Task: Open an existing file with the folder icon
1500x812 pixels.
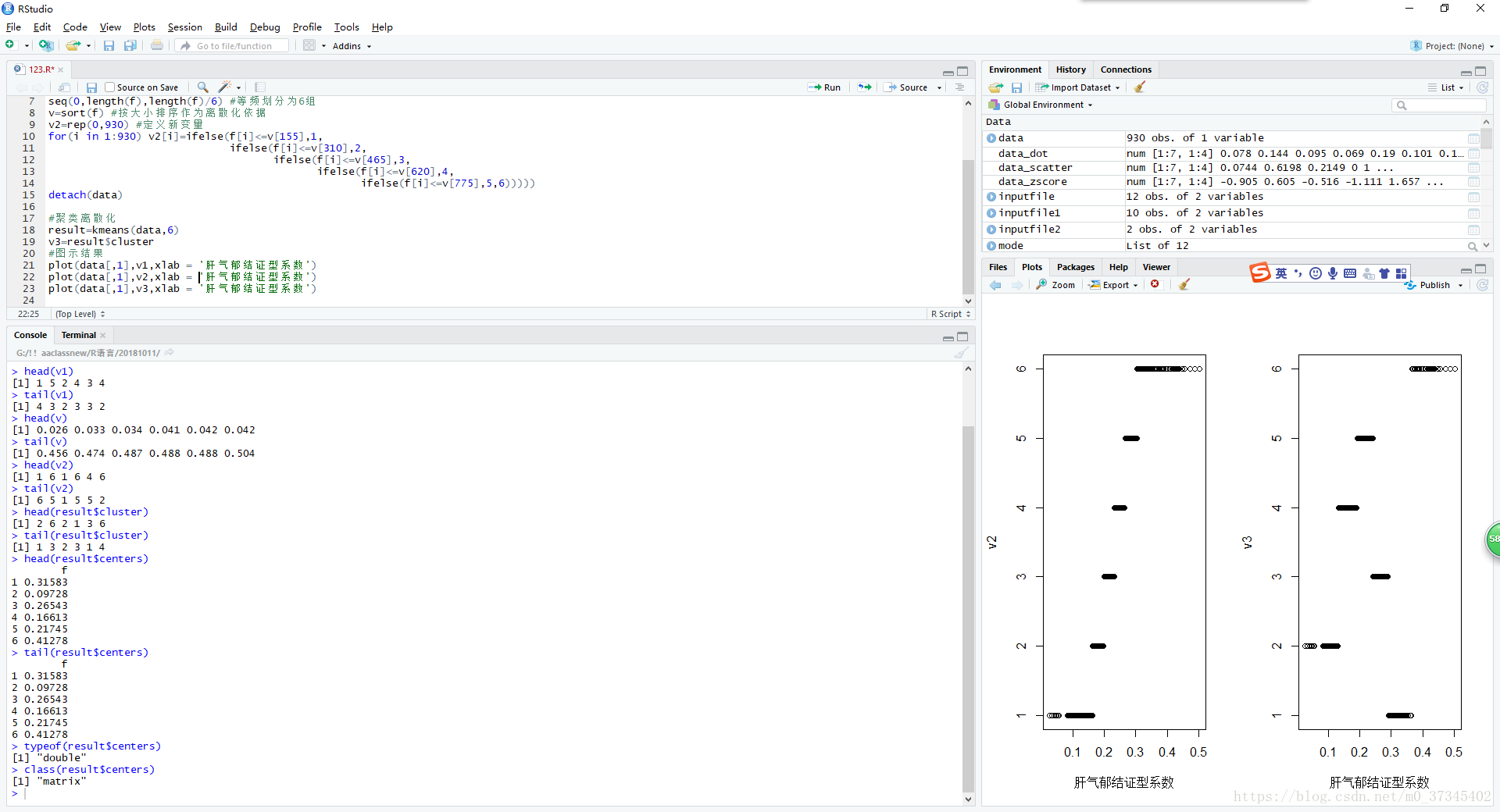Action: point(73,45)
